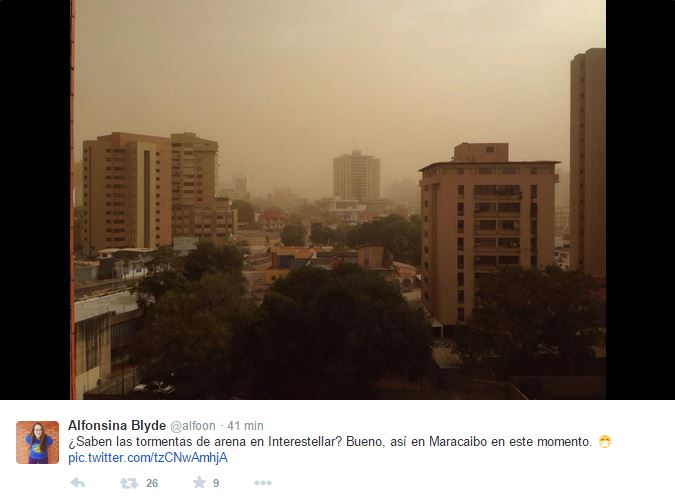View the retweet count of 26
Image resolution: width=675 pixels, height=501 pixels.
click(152, 483)
